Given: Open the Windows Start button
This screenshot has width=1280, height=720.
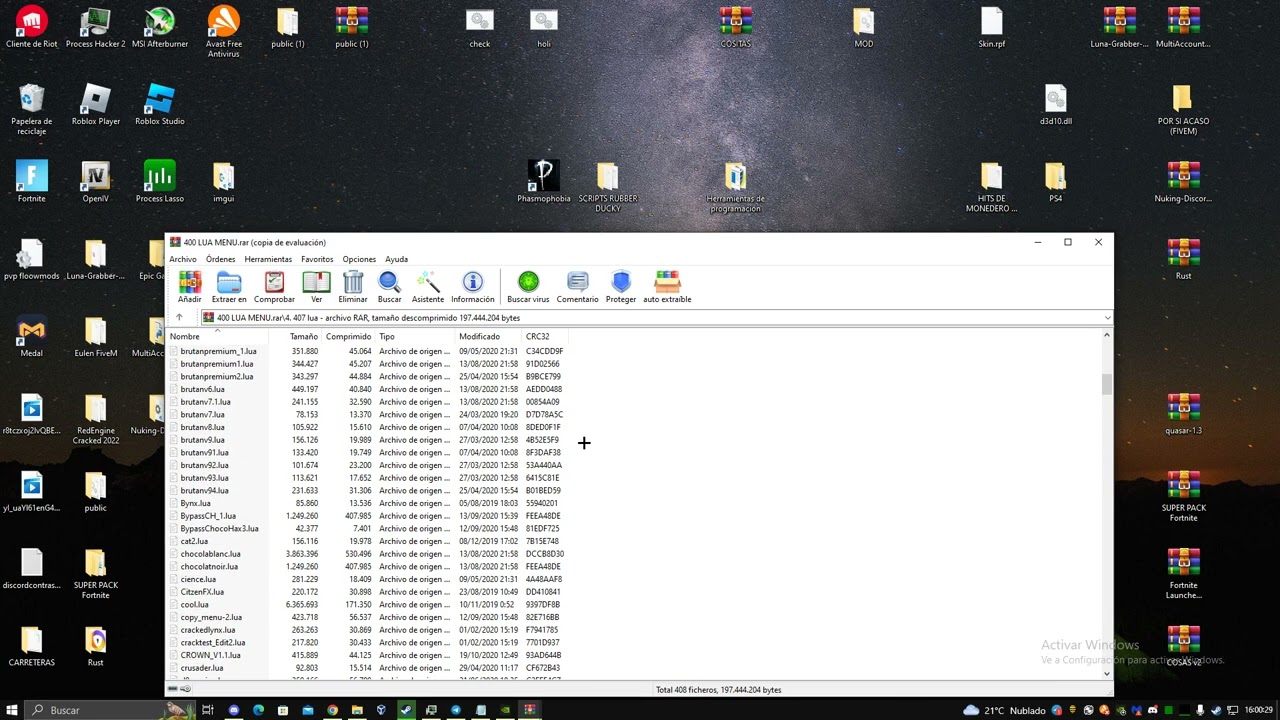Looking at the screenshot, I should pos(12,710).
